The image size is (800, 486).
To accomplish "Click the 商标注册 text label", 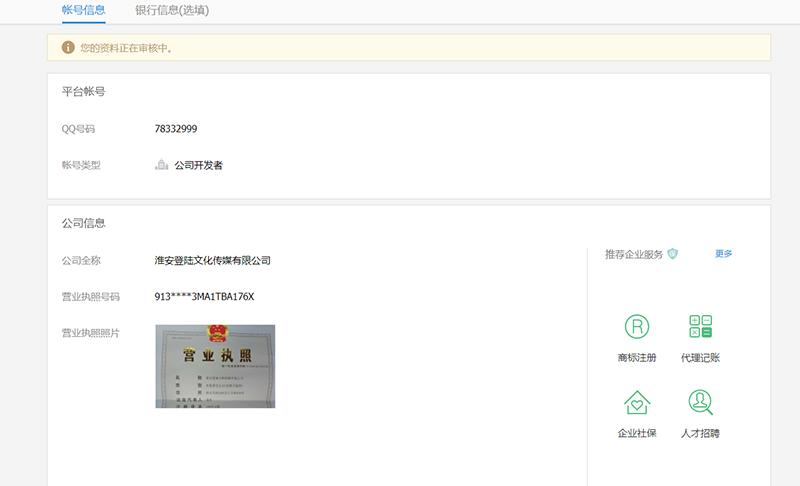I will click(x=637, y=358).
